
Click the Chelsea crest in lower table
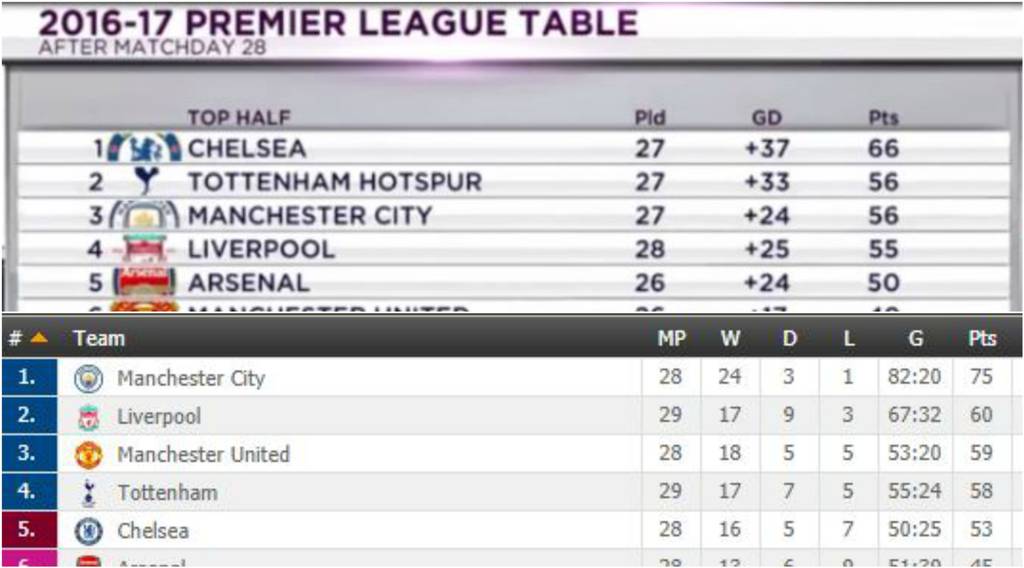click(89, 531)
